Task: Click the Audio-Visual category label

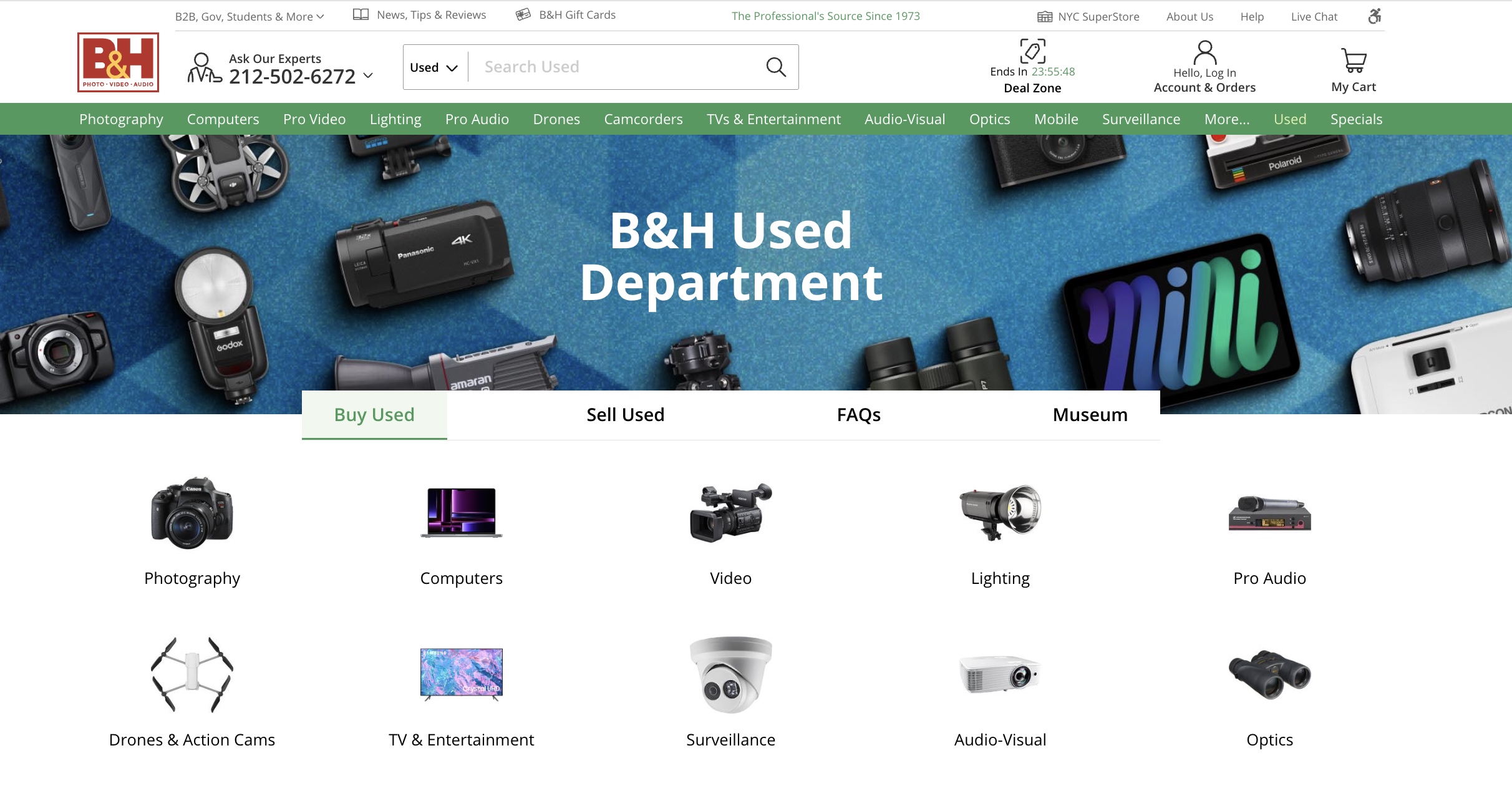Action: tap(1001, 740)
